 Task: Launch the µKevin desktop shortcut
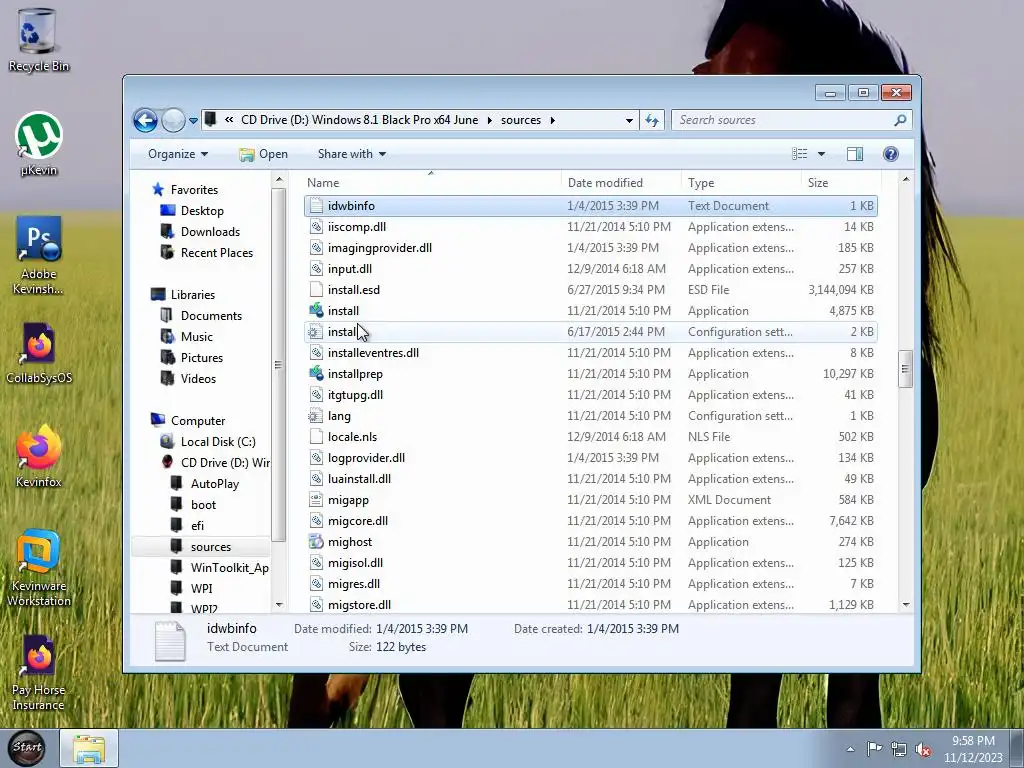pyautogui.click(x=38, y=144)
